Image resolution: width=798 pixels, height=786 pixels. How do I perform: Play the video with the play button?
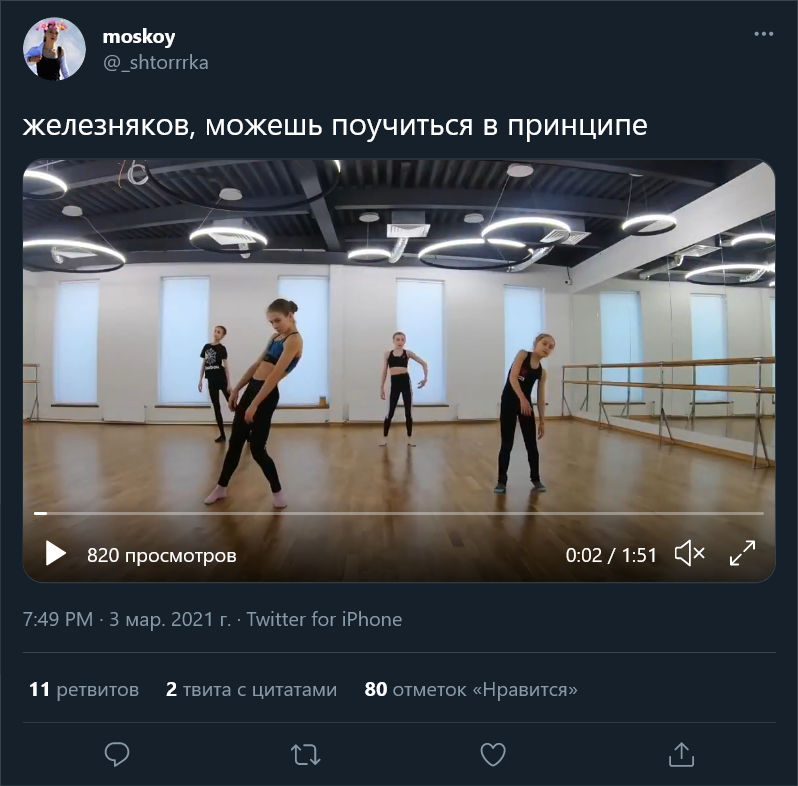[55, 553]
